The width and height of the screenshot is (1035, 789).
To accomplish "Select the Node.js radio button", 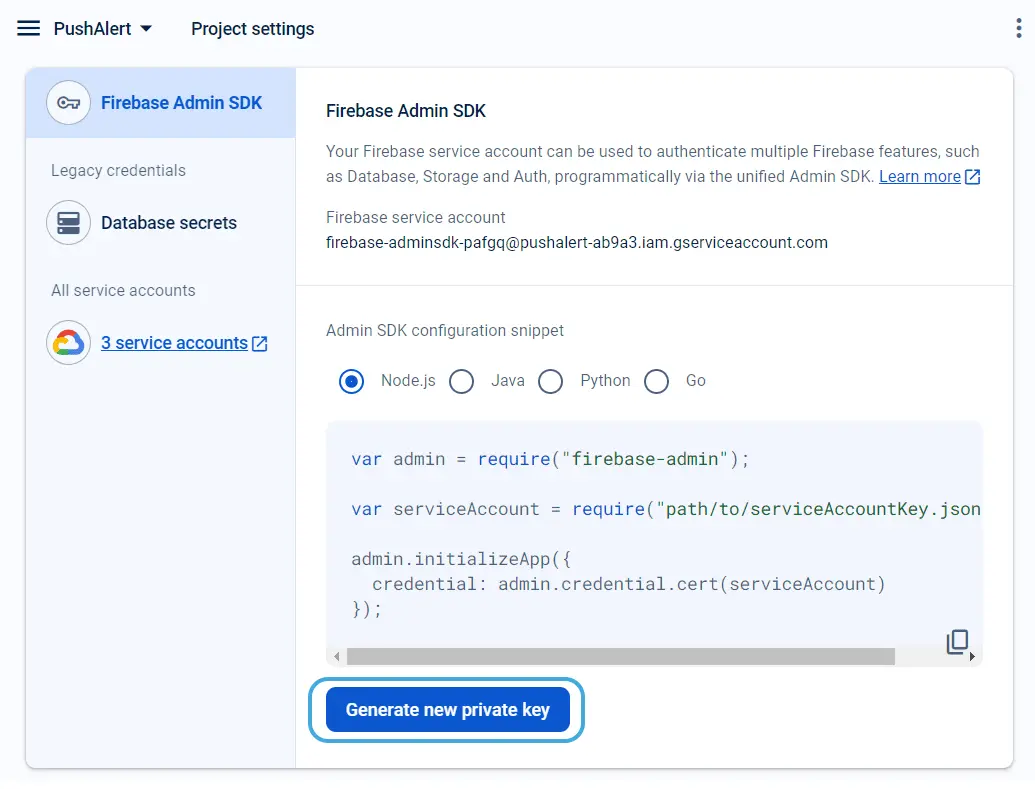I will pos(351,381).
